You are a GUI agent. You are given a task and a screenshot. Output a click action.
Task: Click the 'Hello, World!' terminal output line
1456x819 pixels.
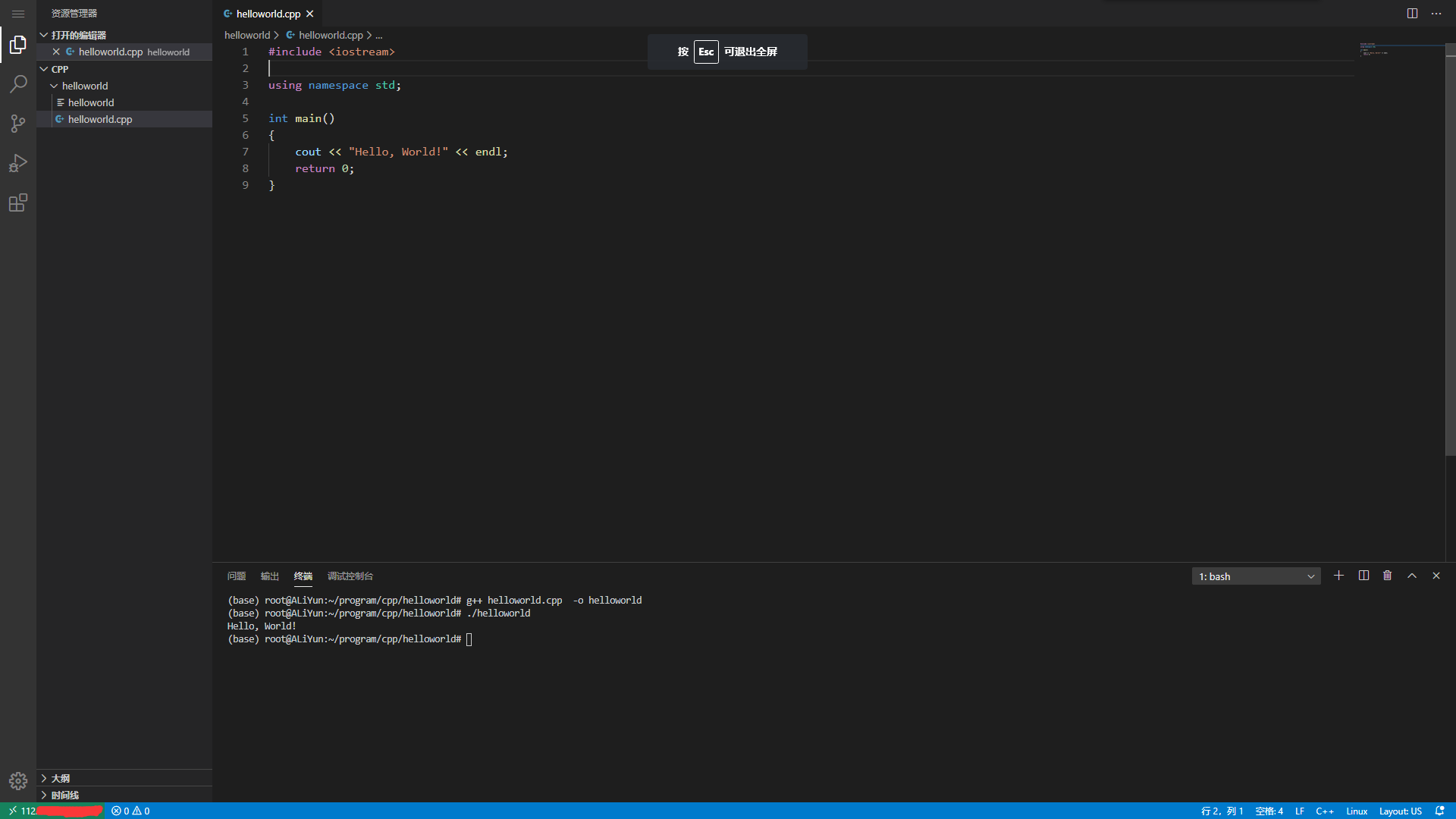[262, 626]
